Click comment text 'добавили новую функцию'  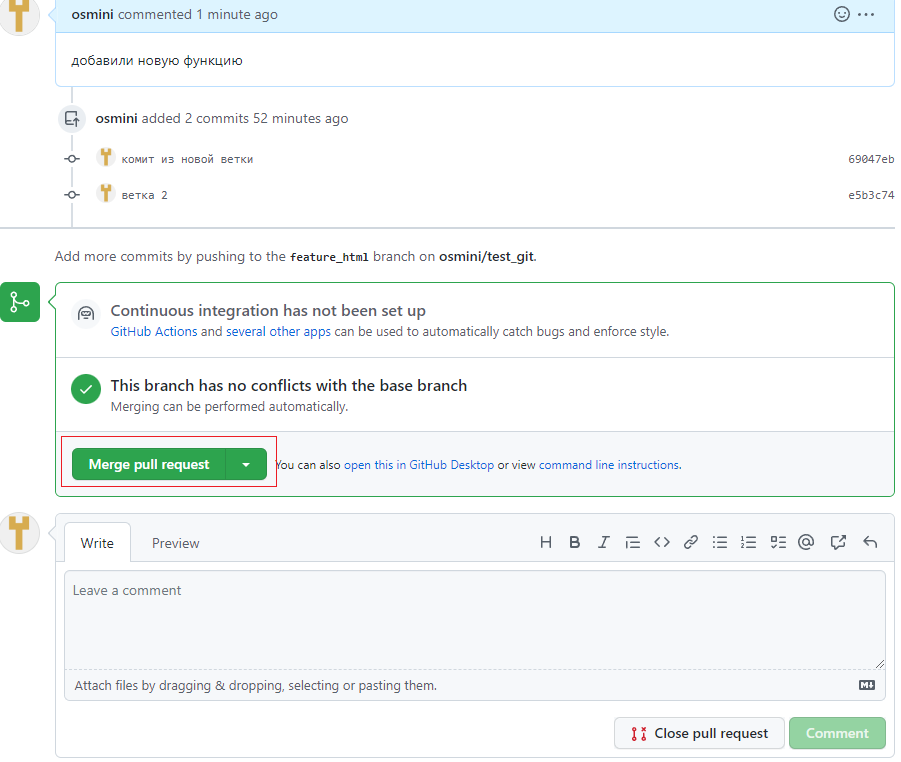tap(157, 60)
